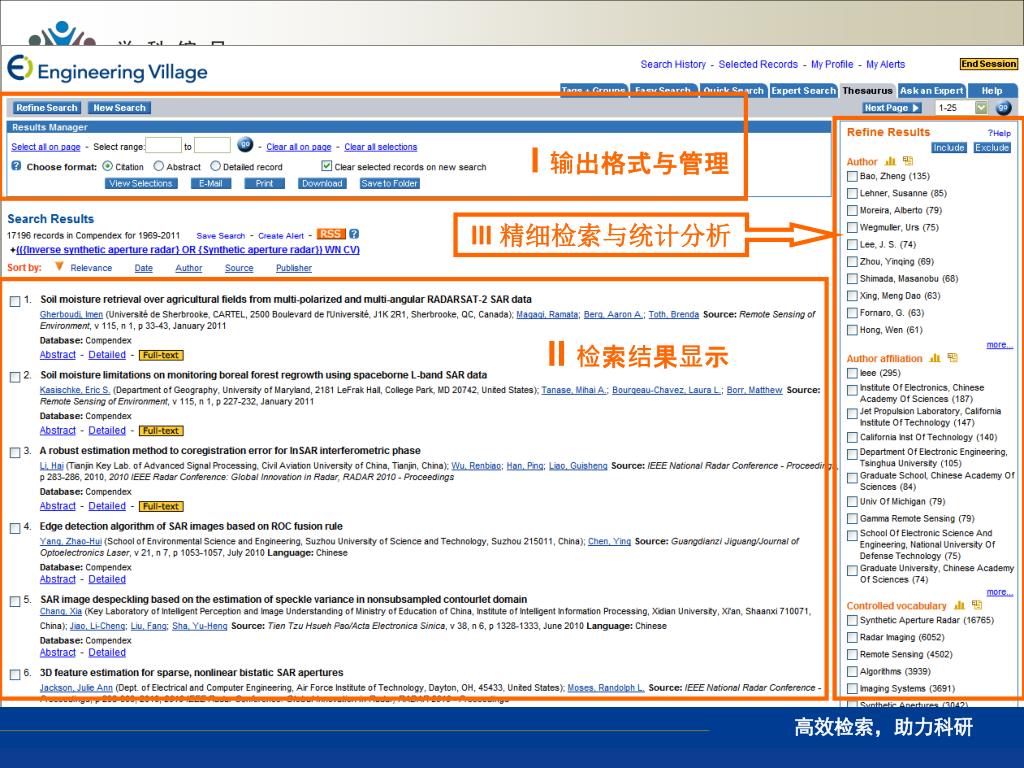Select the Citation format radio button

click(x=108, y=167)
